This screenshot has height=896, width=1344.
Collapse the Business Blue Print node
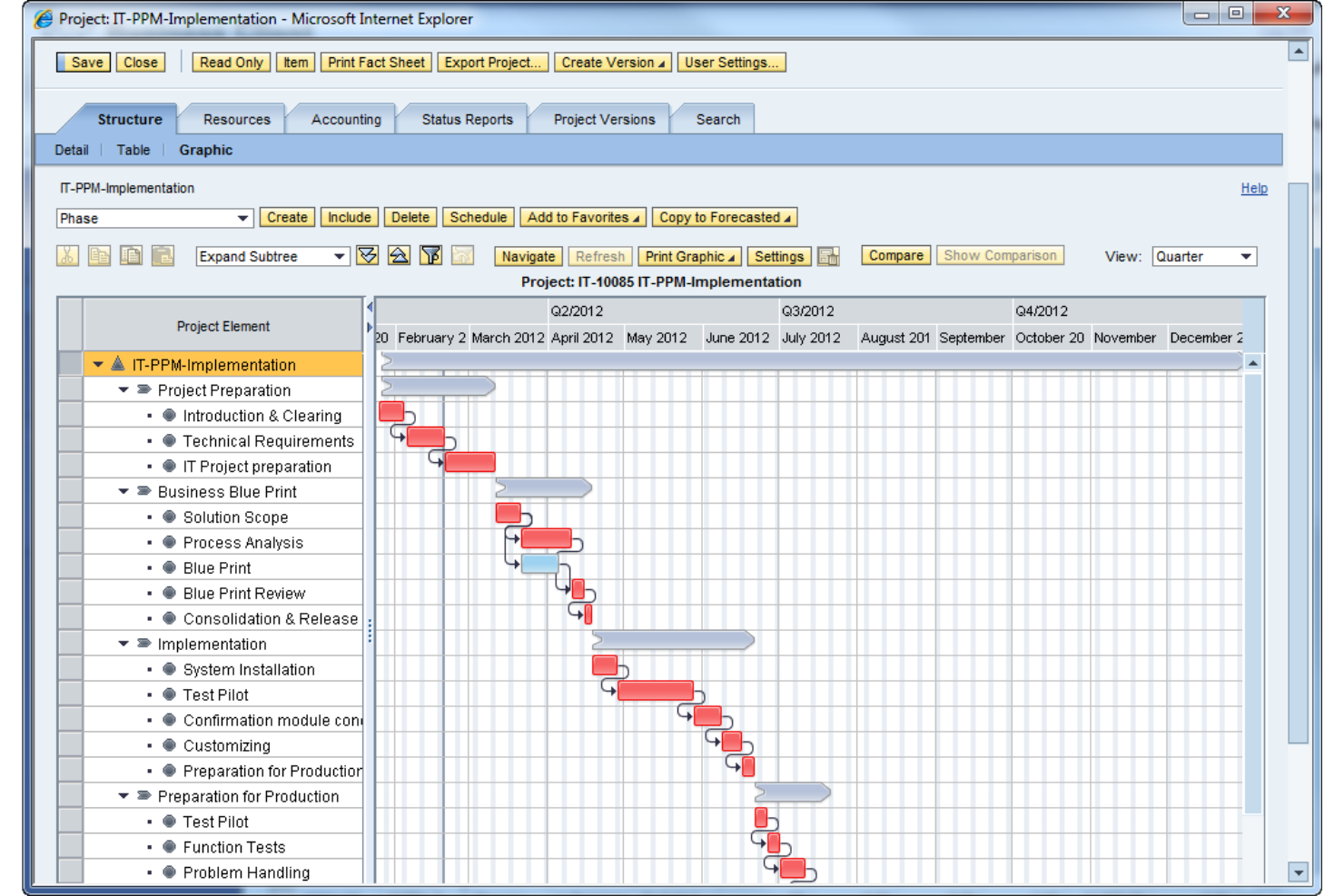tap(124, 491)
